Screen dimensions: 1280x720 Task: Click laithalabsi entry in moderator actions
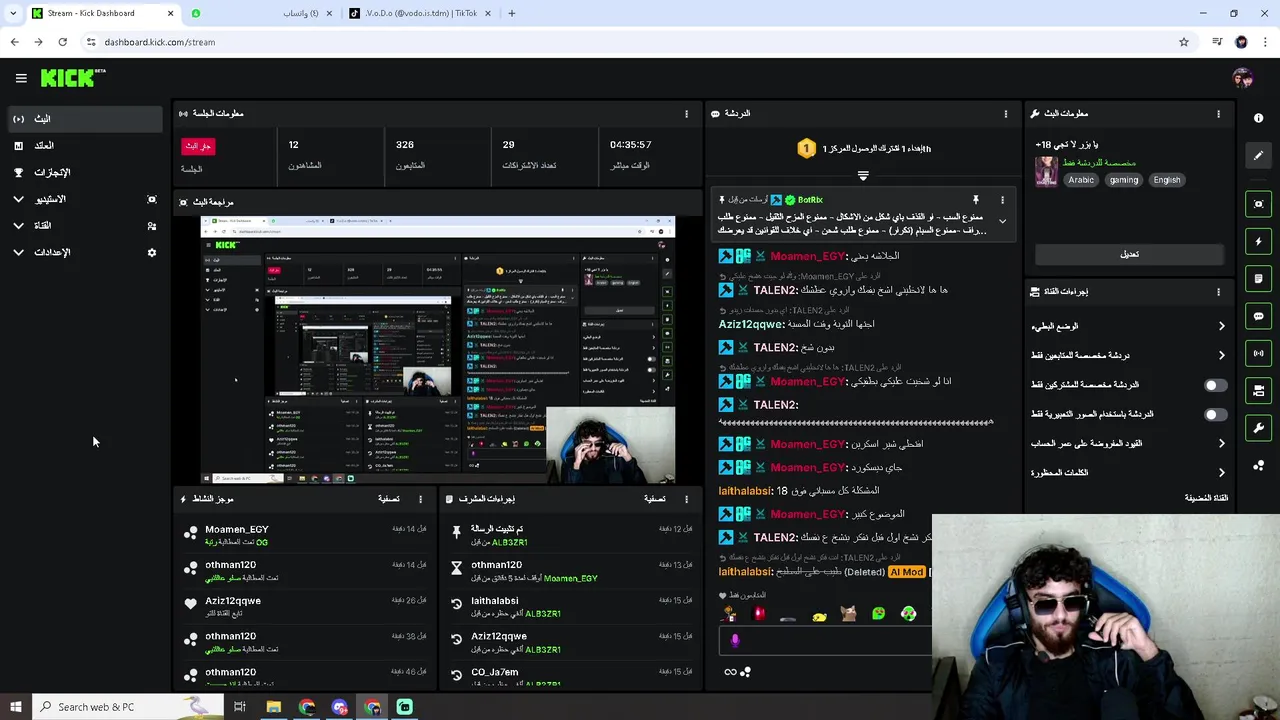(570, 607)
